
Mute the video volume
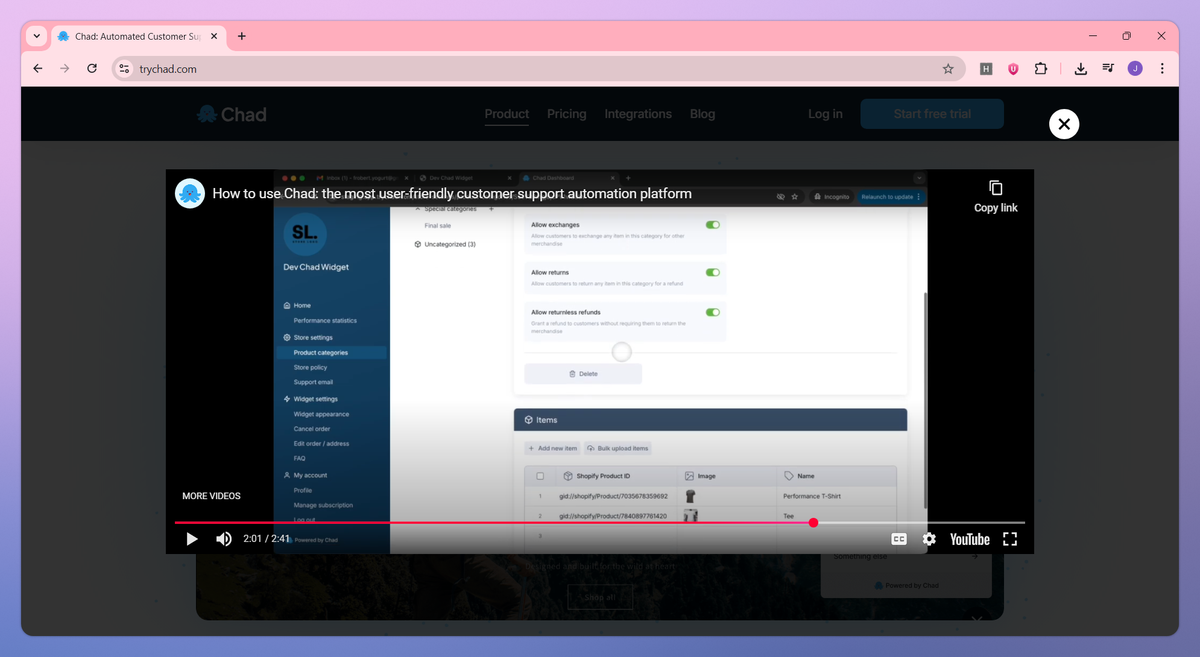pyautogui.click(x=224, y=539)
